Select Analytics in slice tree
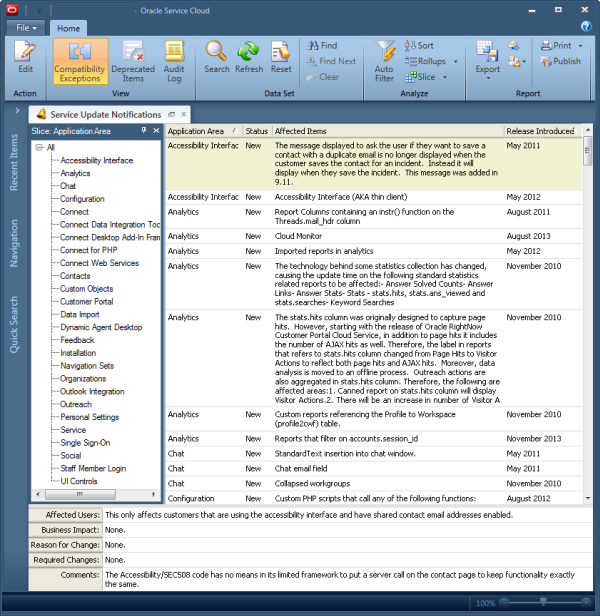600x616 pixels. [75, 173]
